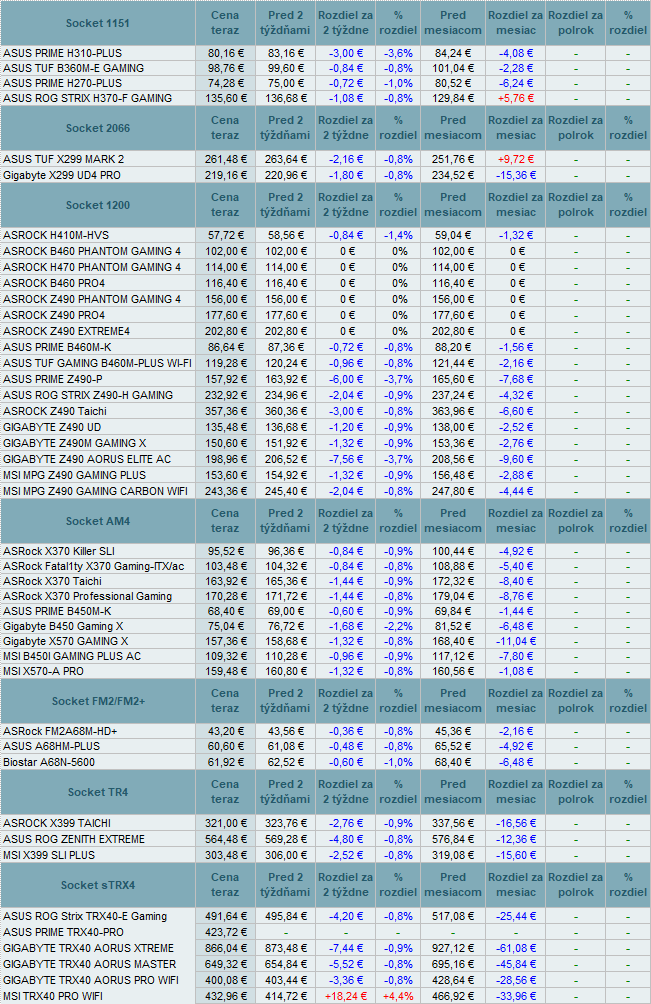Select the ASUS PRIME H270-PLUS motherboard name
651x1004 pixels.
point(62,83)
